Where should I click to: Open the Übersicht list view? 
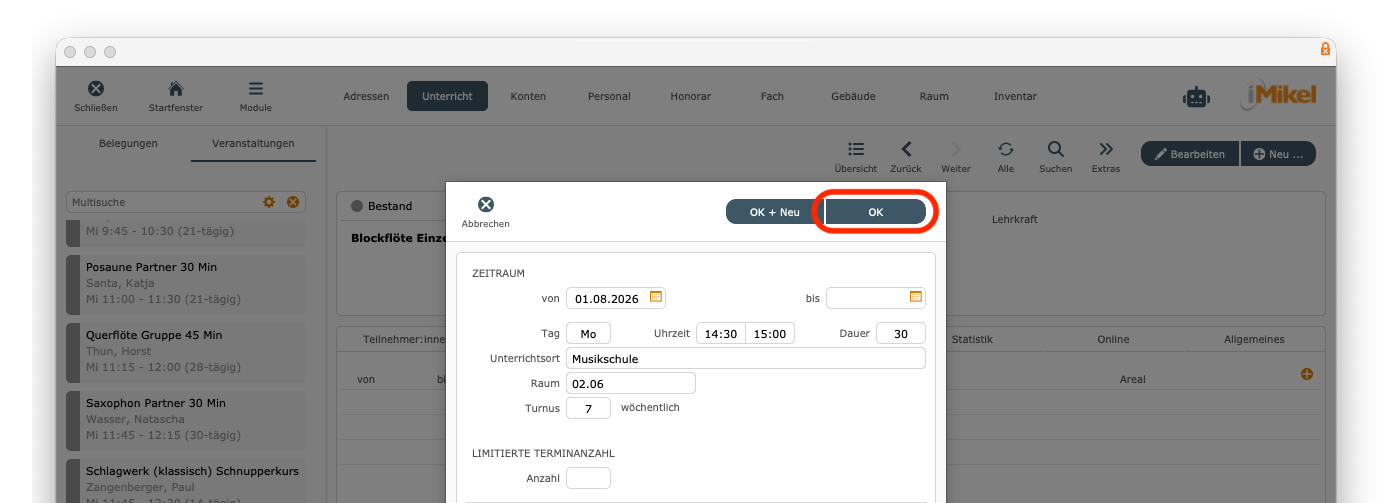[856, 150]
